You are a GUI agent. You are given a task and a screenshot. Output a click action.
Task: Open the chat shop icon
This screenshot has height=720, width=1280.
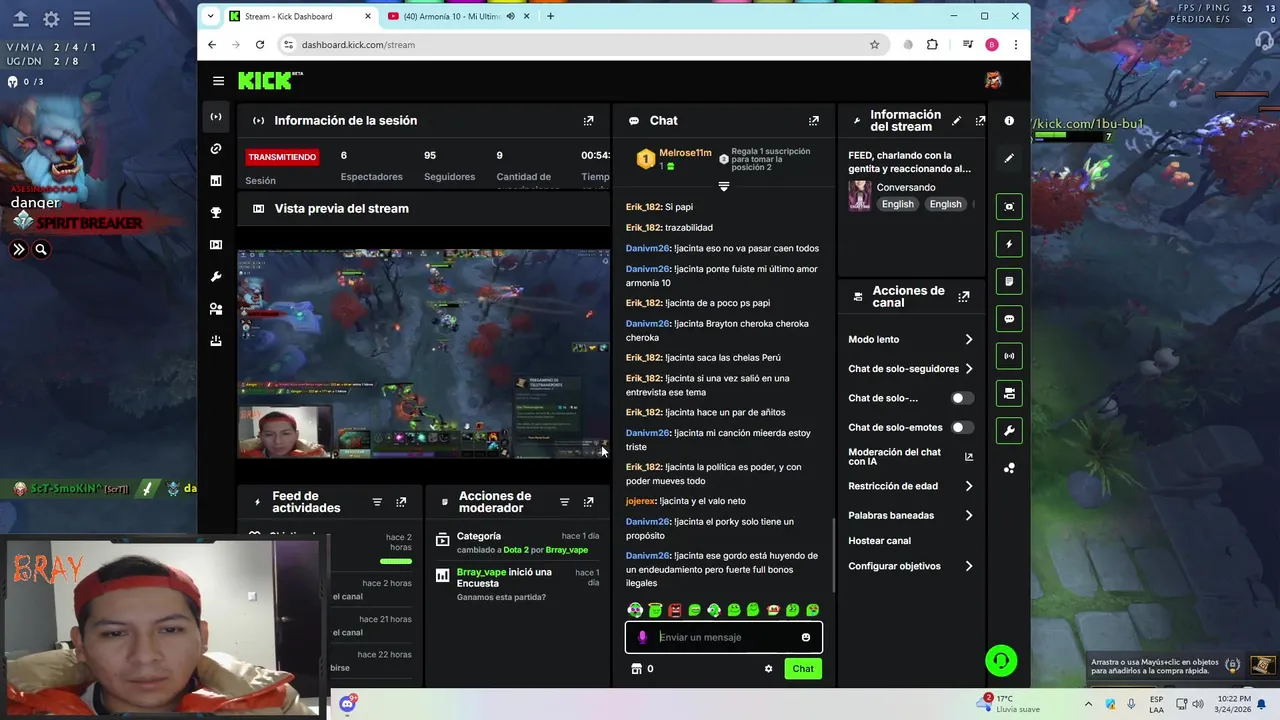pyautogui.click(x=635, y=669)
